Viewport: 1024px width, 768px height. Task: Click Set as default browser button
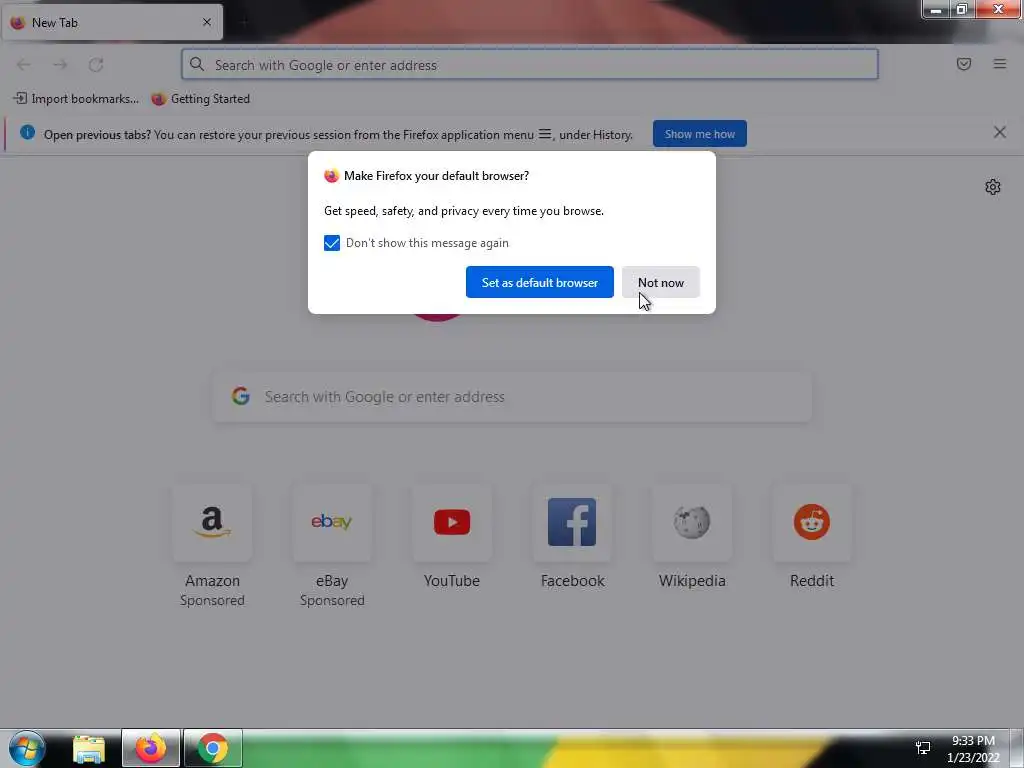(x=539, y=282)
